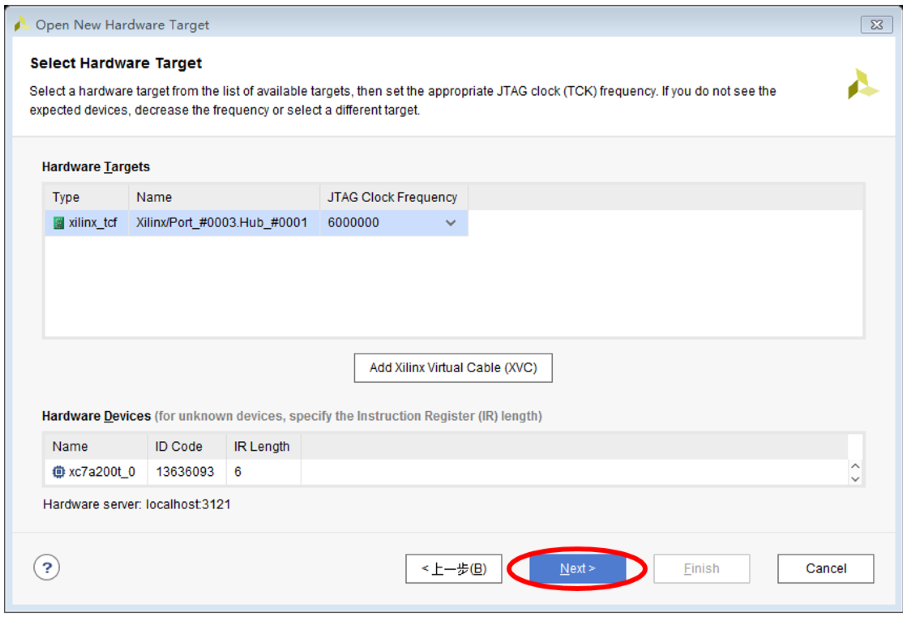Click Add Xilinx Virtual Cable (XVC)

point(453,368)
